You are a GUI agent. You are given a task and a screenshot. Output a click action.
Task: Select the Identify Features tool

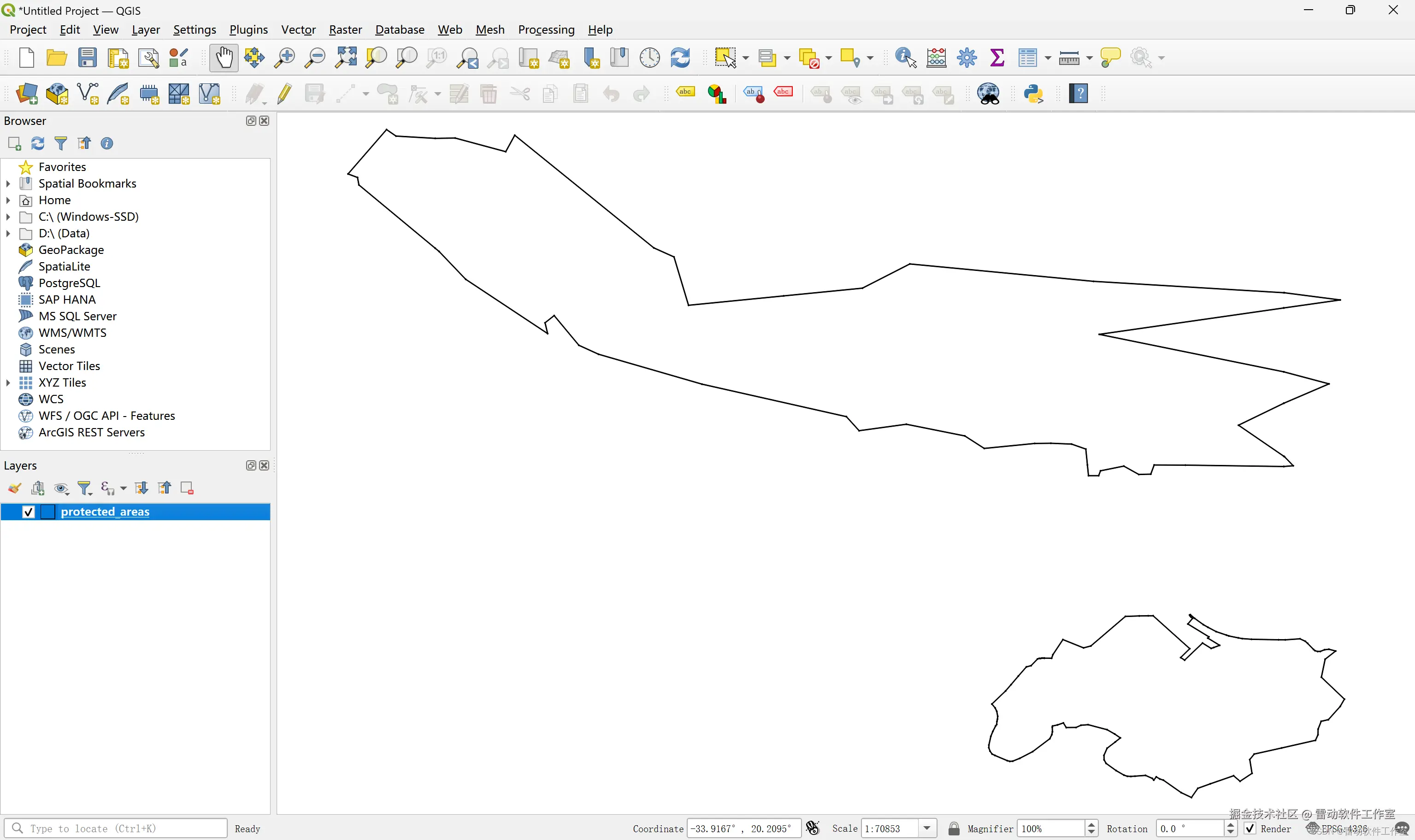coord(905,58)
